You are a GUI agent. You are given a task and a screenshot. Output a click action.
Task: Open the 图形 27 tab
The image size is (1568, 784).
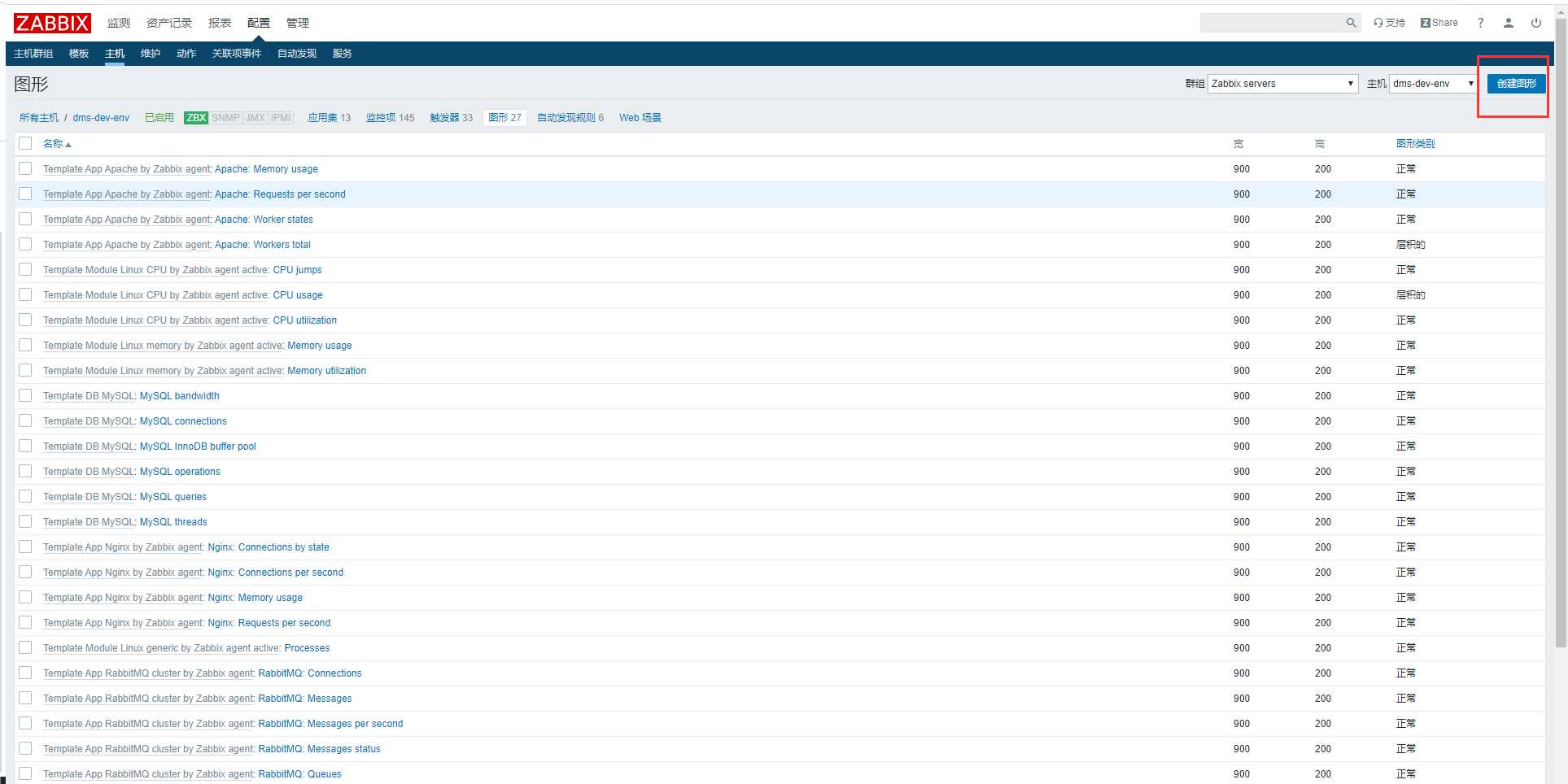click(504, 118)
